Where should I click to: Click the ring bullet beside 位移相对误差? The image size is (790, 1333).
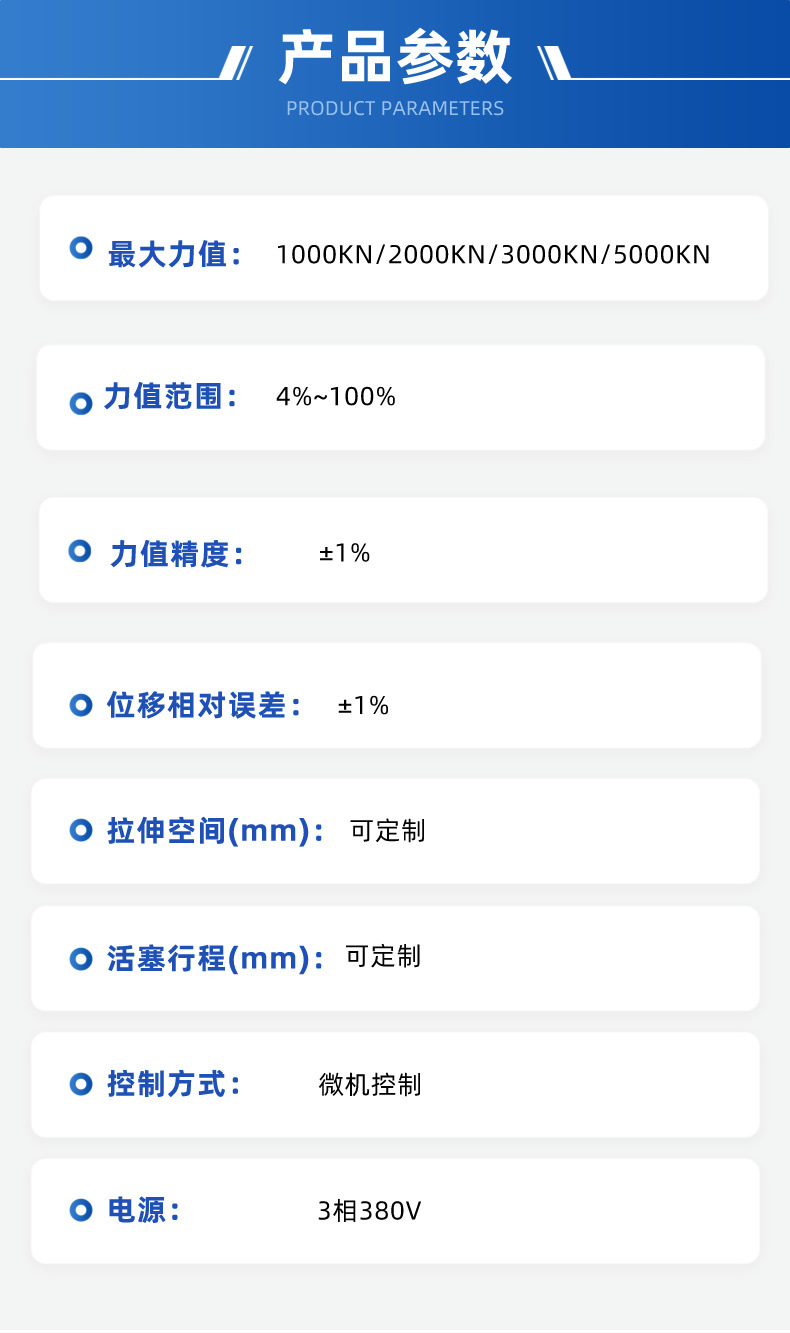[x=81, y=705]
